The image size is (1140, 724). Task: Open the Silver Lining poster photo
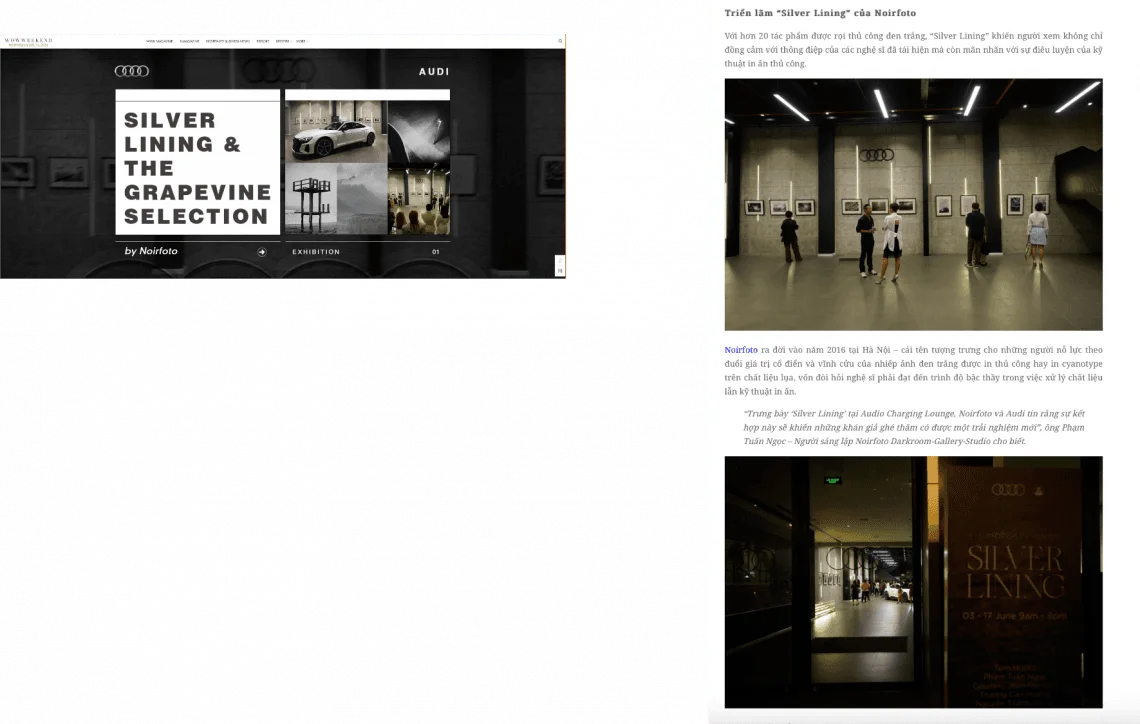pyautogui.click(x=913, y=582)
